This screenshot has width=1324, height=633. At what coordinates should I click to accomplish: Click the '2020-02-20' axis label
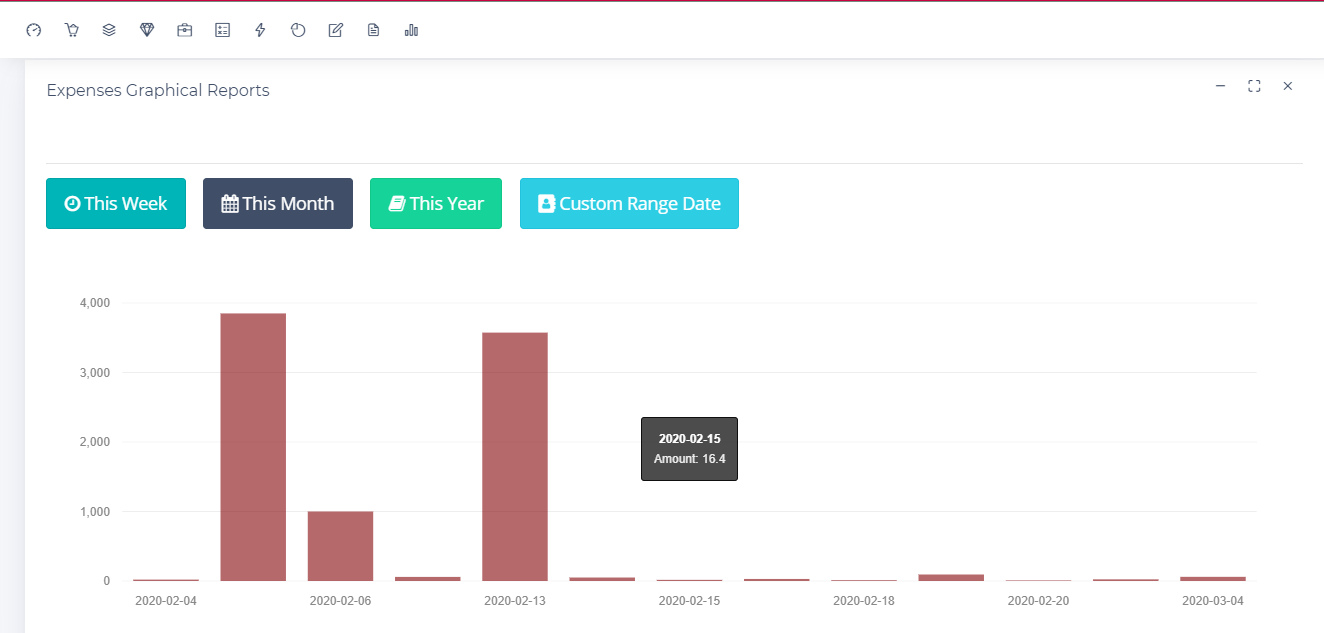tap(1038, 601)
